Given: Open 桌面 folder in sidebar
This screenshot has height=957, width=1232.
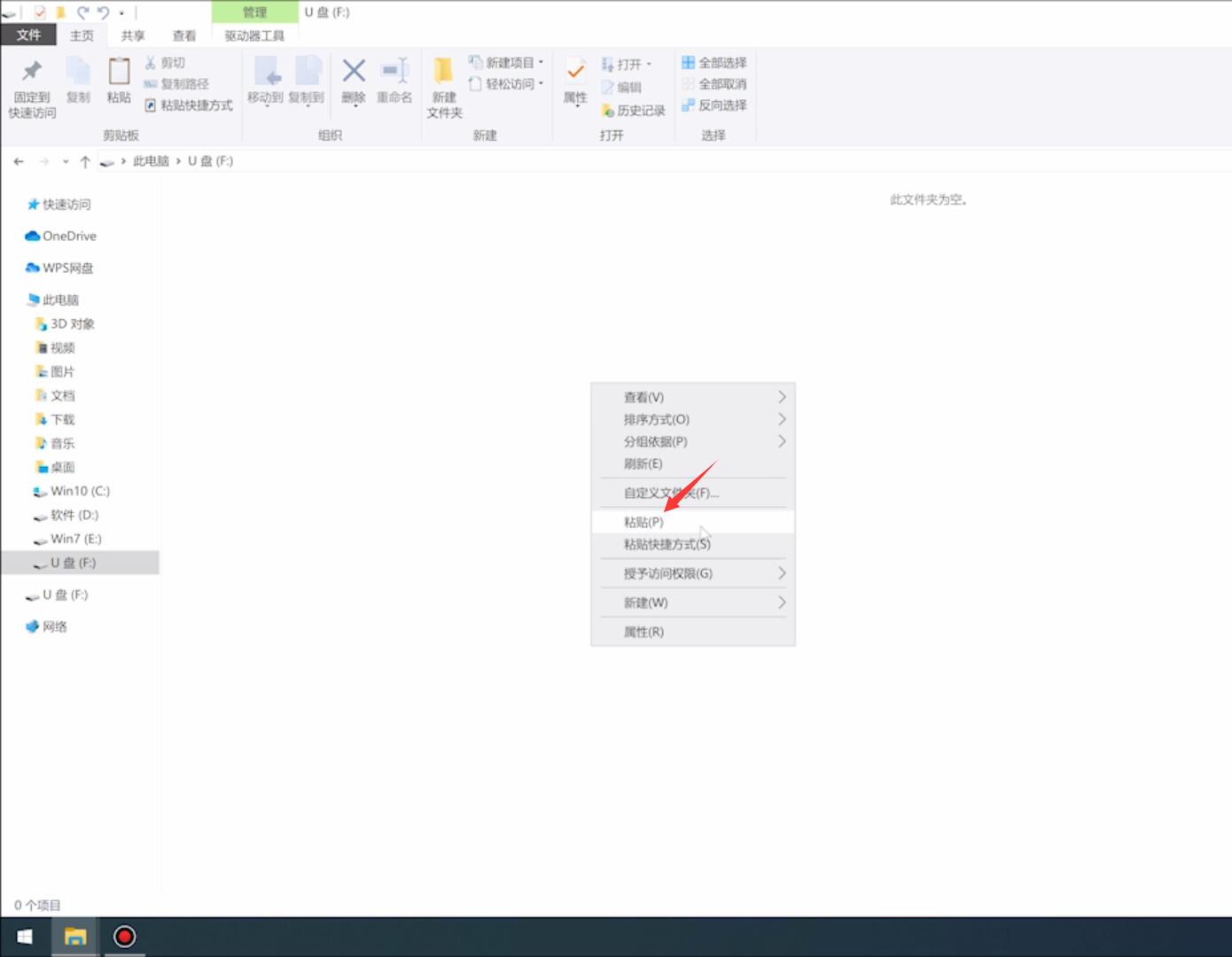Looking at the screenshot, I should pos(62,468).
